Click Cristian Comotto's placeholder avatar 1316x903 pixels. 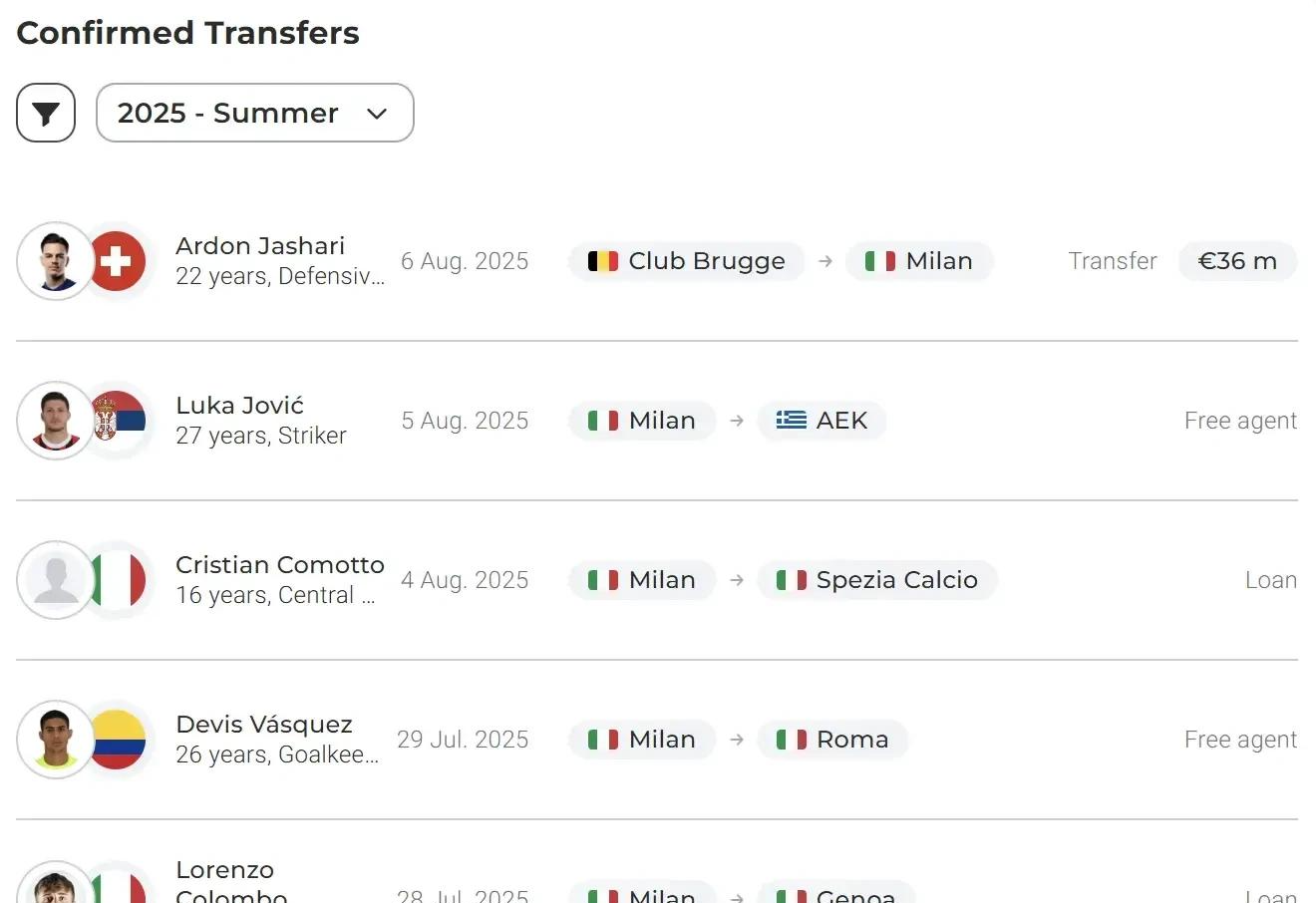click(56, 580)
